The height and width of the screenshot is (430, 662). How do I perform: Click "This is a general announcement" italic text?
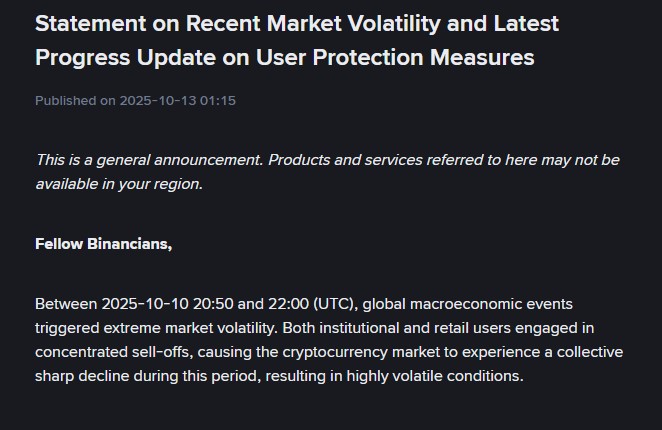click(148, 160)
